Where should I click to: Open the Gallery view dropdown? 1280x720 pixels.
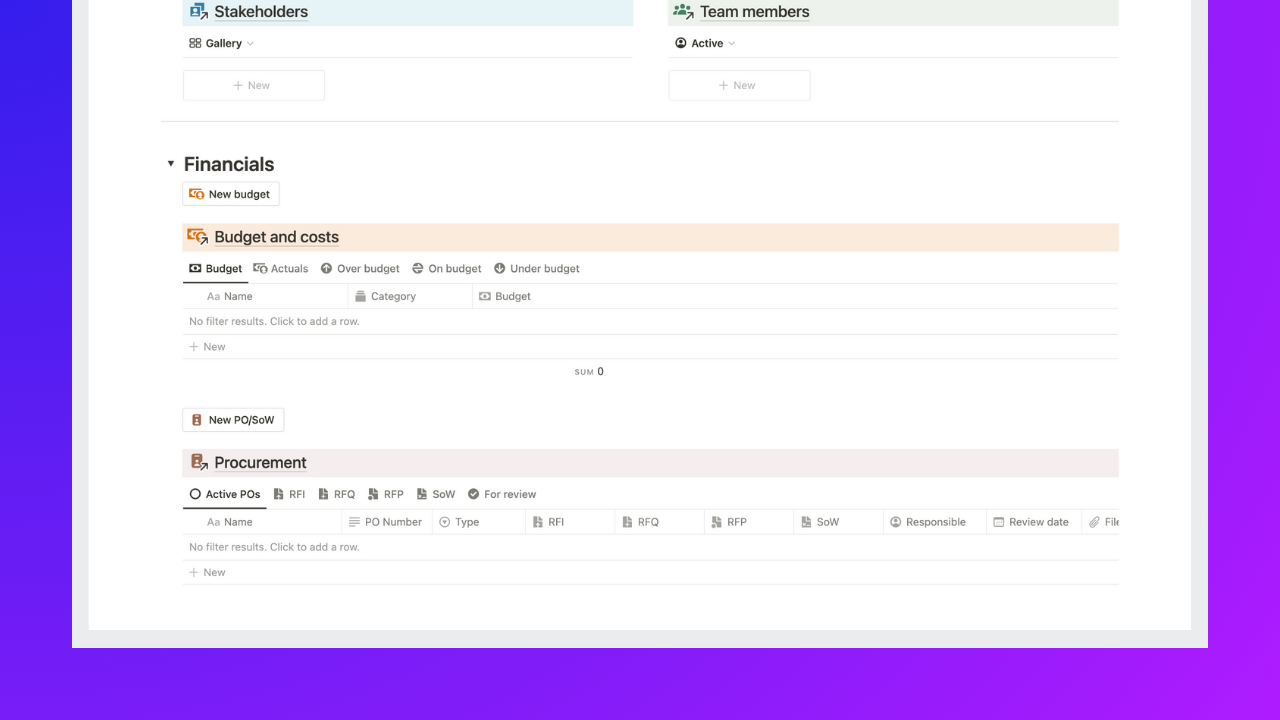point(222,43)
